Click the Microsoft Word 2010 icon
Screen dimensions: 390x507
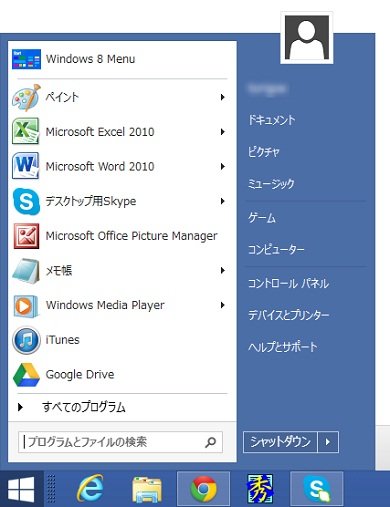coord(26,166)
